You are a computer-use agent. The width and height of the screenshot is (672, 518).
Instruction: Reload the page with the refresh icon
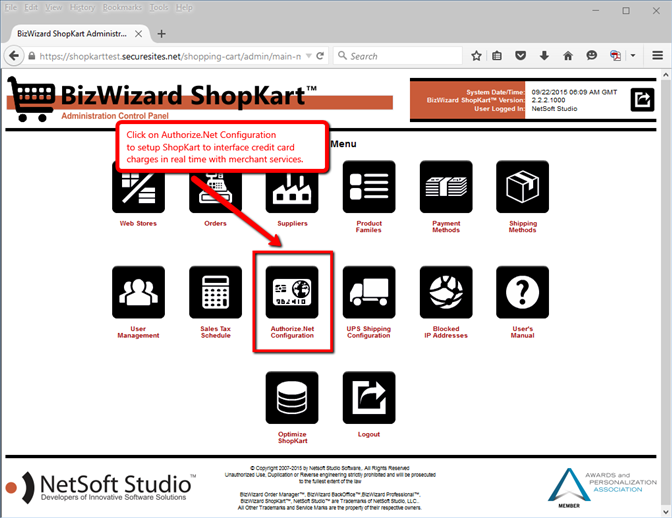click(320, 56)
